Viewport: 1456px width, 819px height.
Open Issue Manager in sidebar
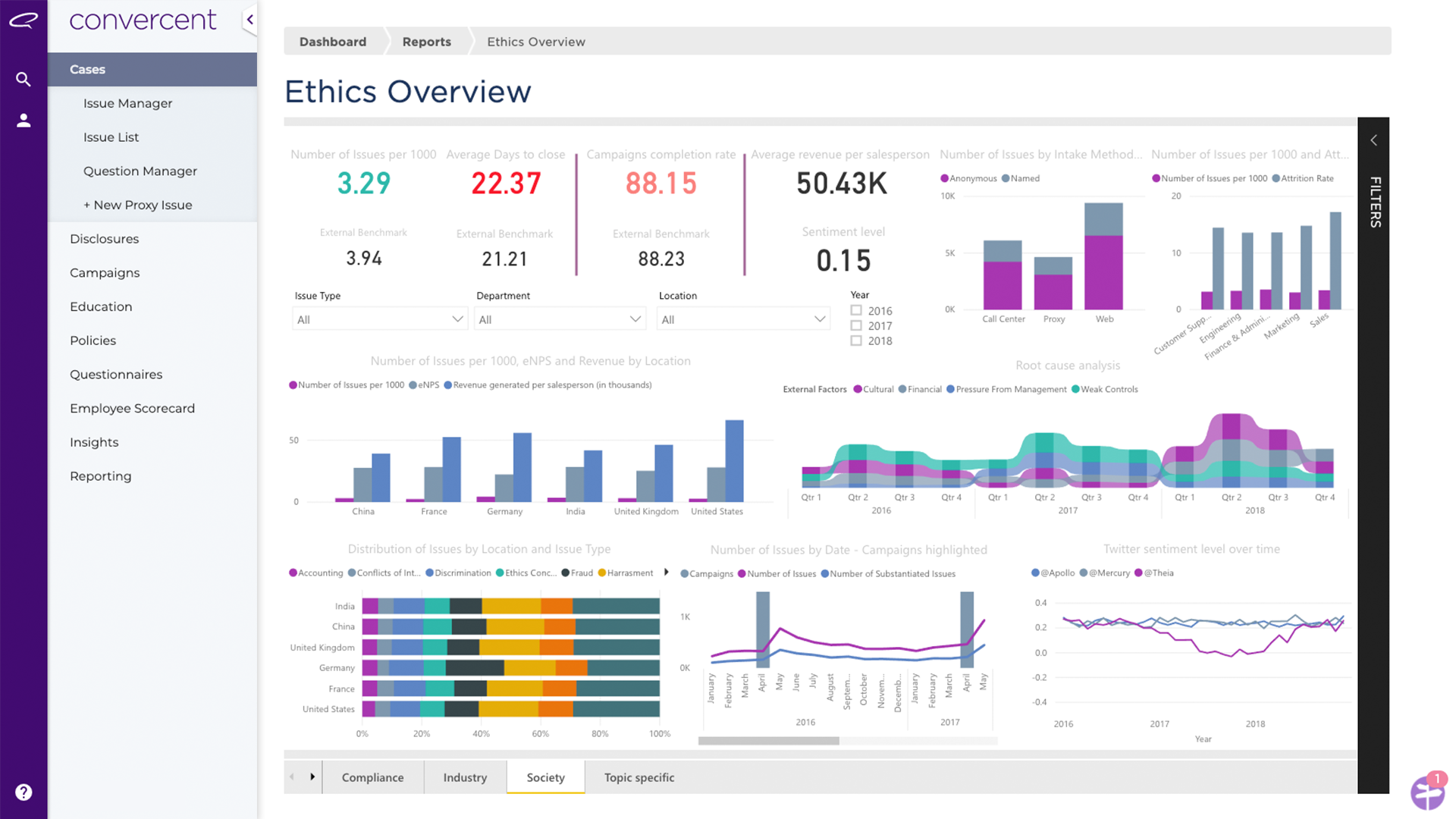127,103
